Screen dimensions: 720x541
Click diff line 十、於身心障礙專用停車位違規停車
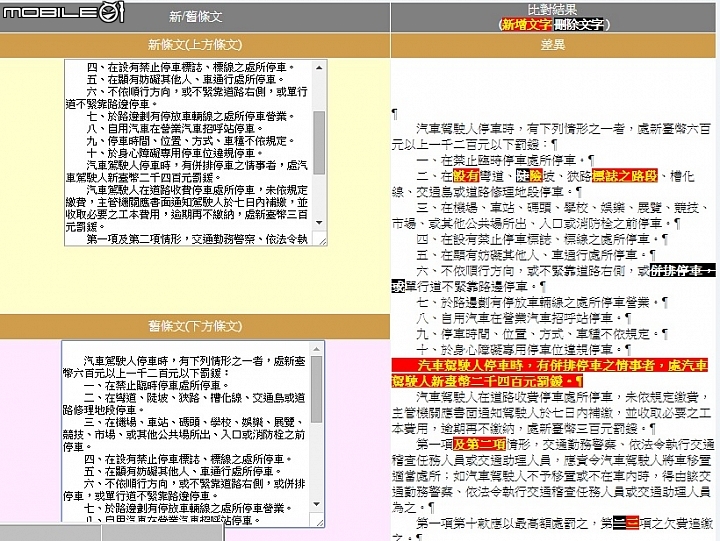523,349
